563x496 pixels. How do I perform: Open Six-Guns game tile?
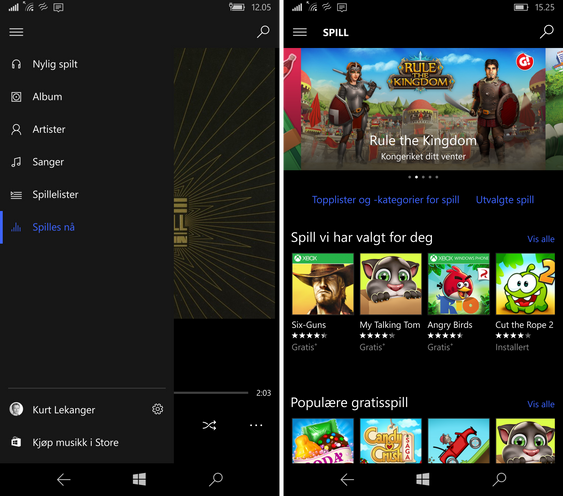(x=323, y=302)
